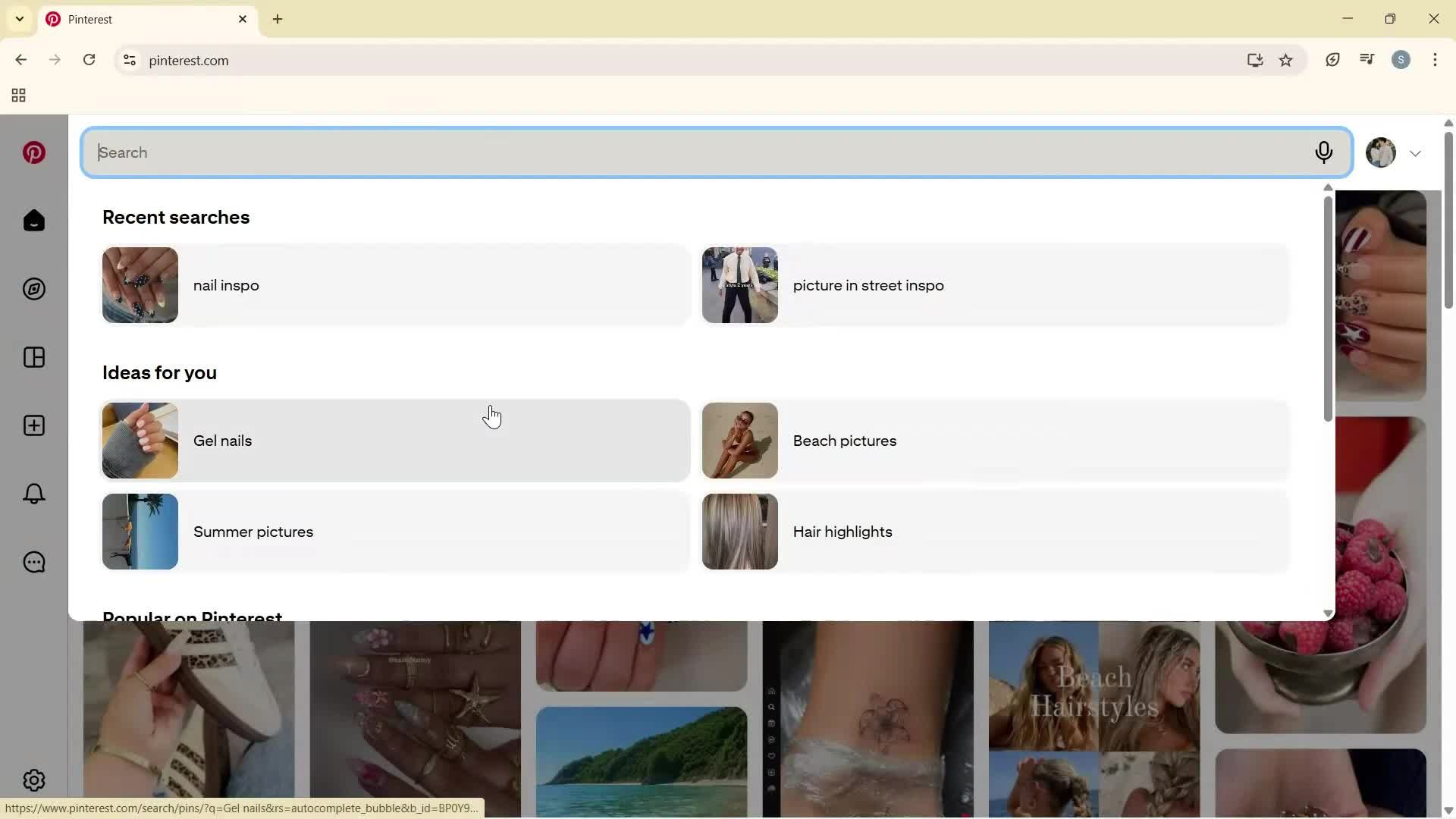Select the Explore compass icon in sidebar
Viewport: 1456px width, 819px height.
pyautogui.click(x=33, y=289)
